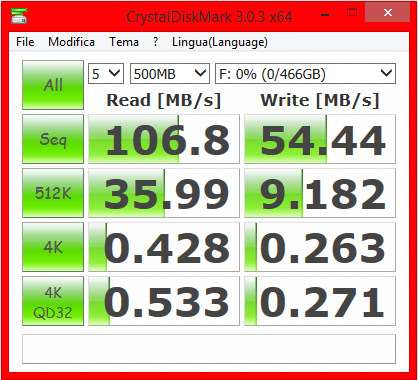Open the File menu
The image size is (418, 380).
tap(25, 42)
